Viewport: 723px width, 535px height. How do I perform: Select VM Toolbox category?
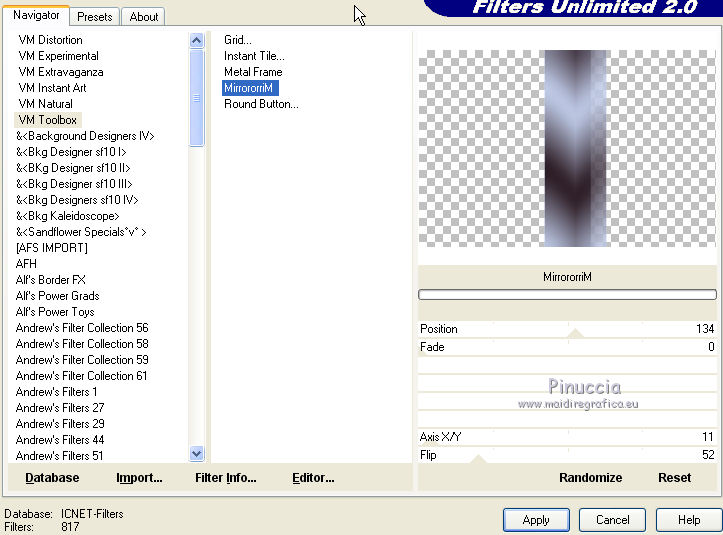[47, 120]
